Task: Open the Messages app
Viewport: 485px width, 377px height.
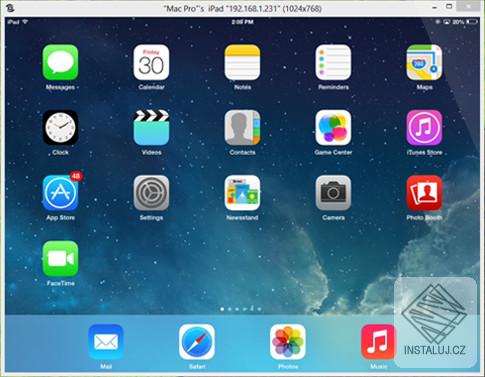Action: point(60,62)
